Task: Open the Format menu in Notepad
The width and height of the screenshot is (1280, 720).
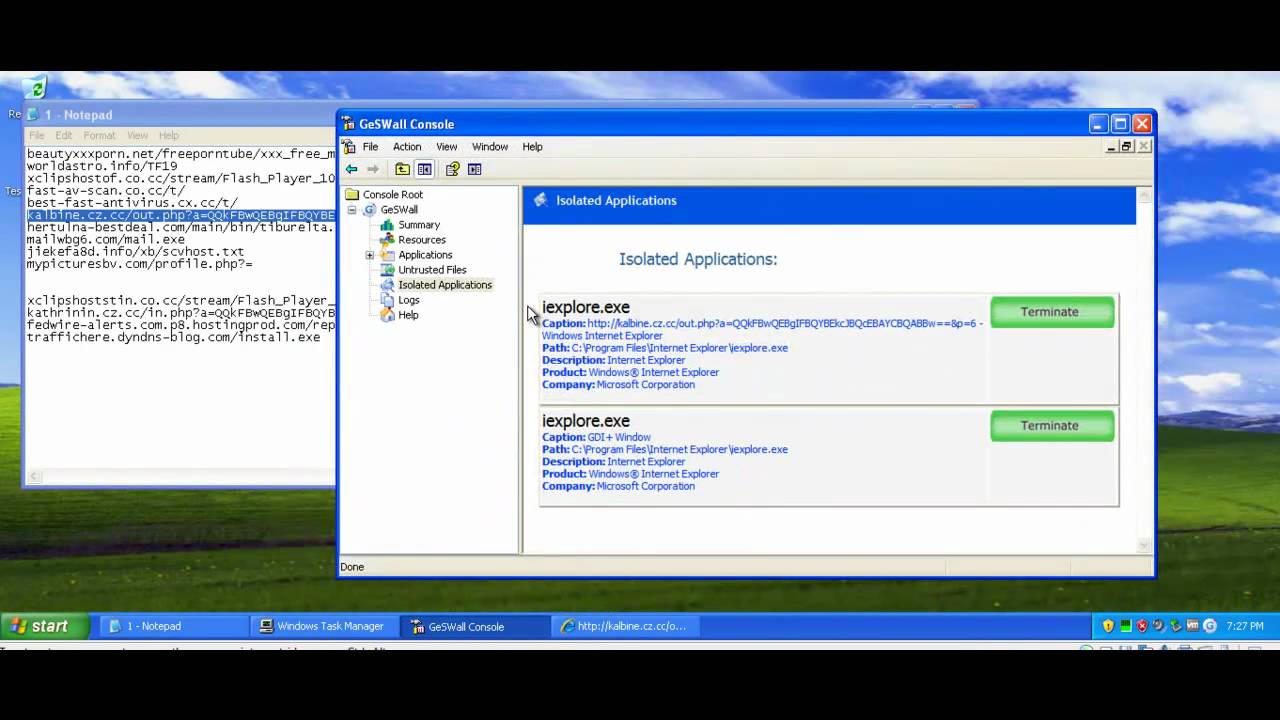Action: 99,136
